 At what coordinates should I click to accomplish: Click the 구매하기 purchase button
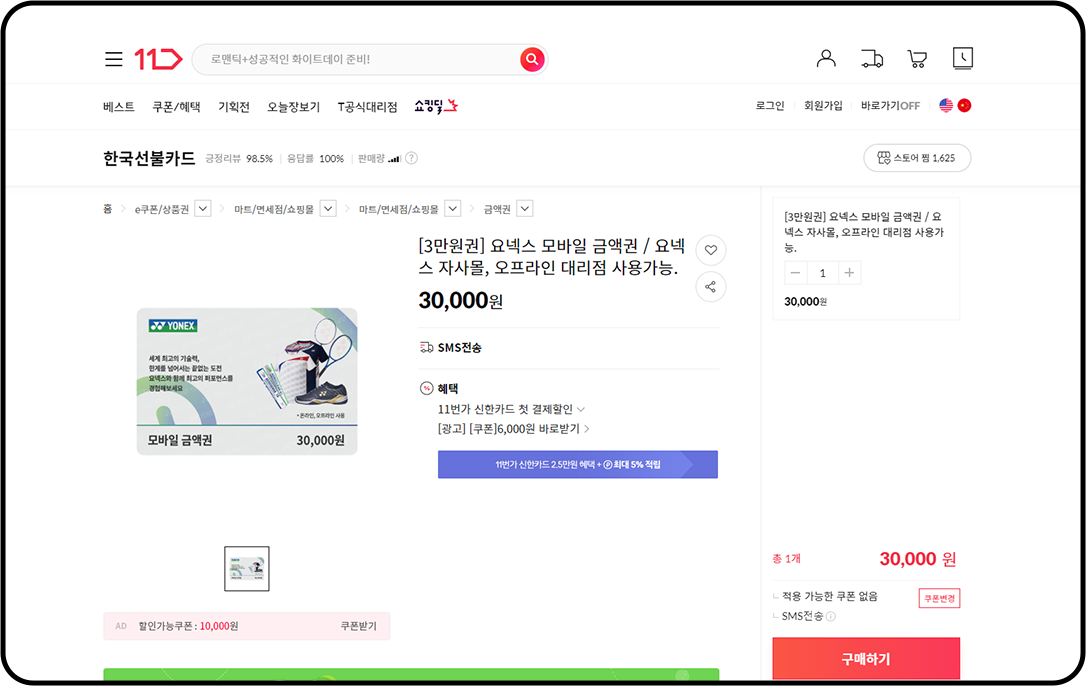click(866, 658)
